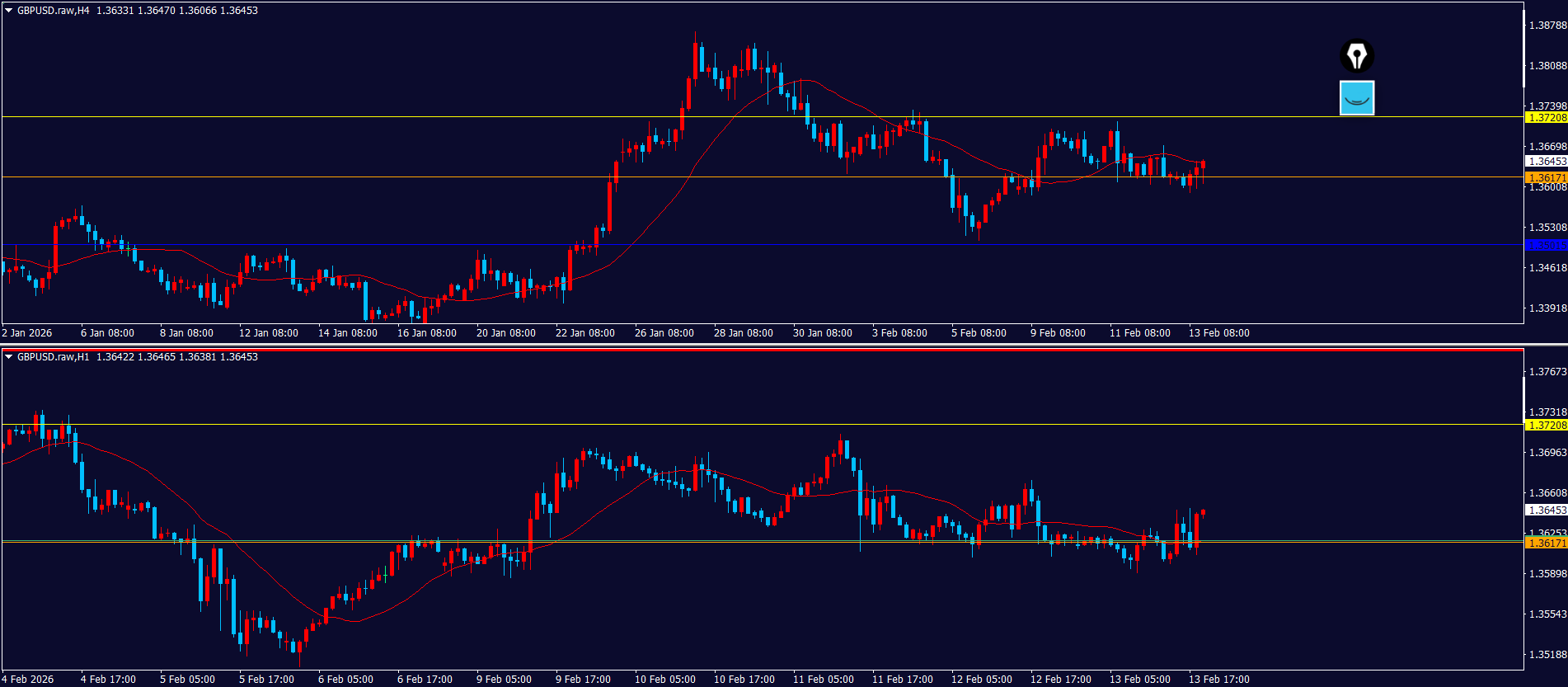Viewport: 1568px width, 687px height.
Task: Expand the GBPUSD H4 chart dropdown arrow
Action: click(8, 11)
